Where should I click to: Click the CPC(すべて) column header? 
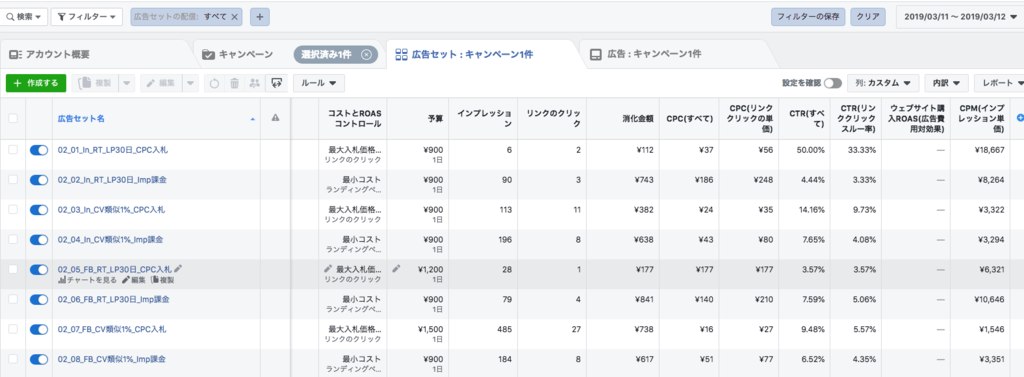(690, 118)
